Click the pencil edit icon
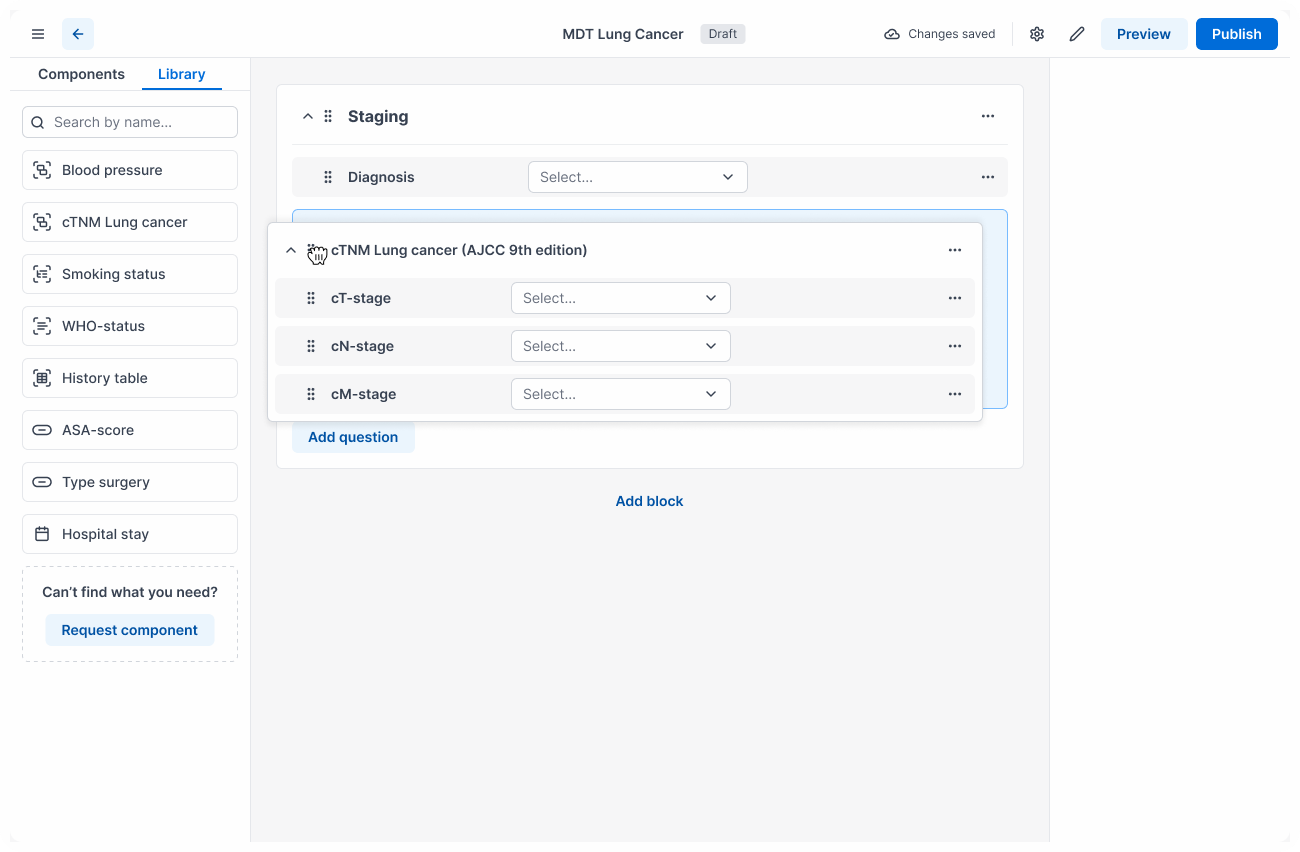 click(1077, 34)
